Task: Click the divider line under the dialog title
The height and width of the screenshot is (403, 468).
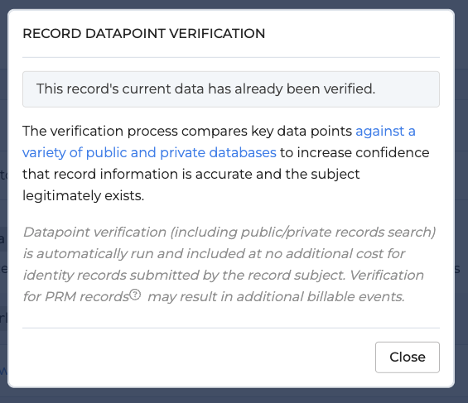Action: point(231,57)
